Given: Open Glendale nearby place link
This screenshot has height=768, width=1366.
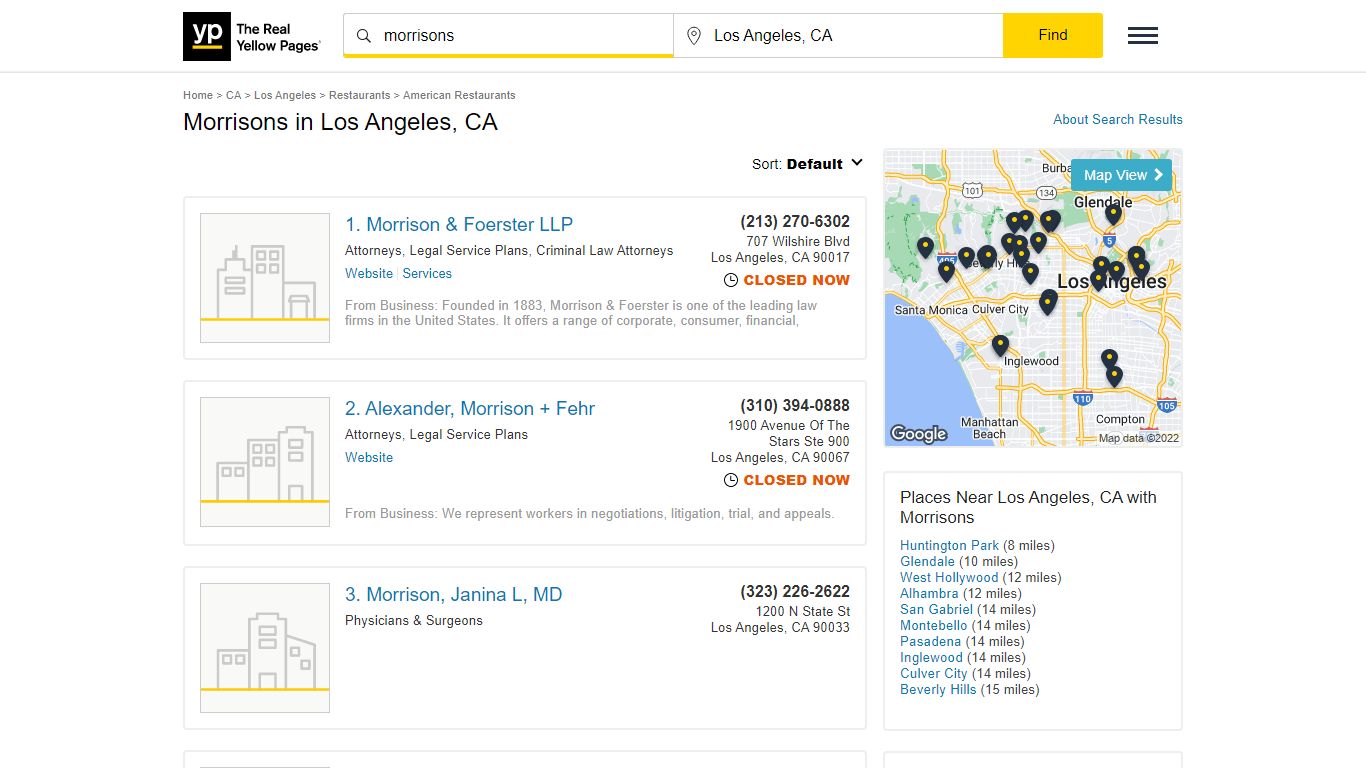Looking at the screenshot, I should [927, 562].
